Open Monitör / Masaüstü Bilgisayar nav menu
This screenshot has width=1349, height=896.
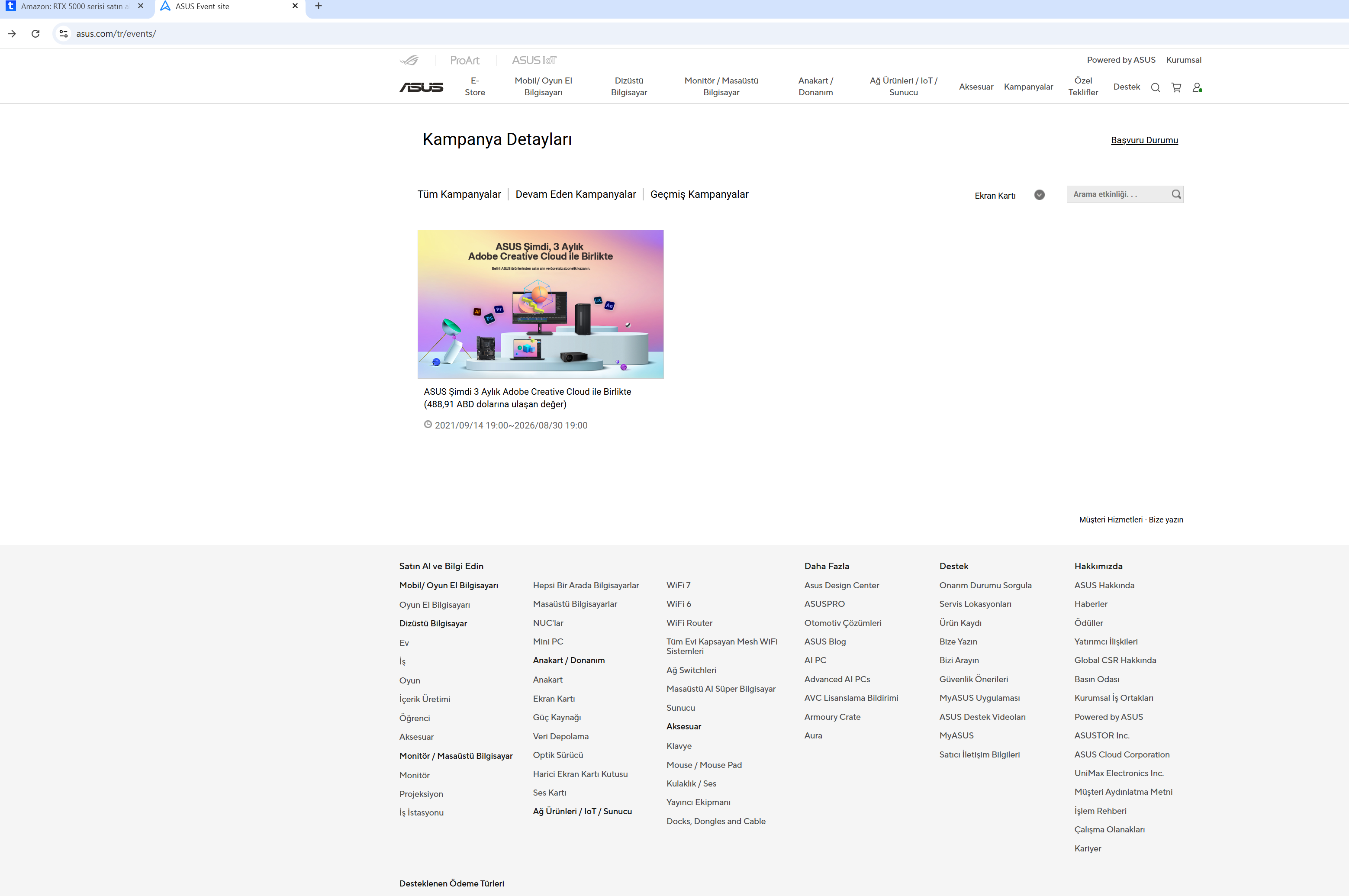coord(721,87)
